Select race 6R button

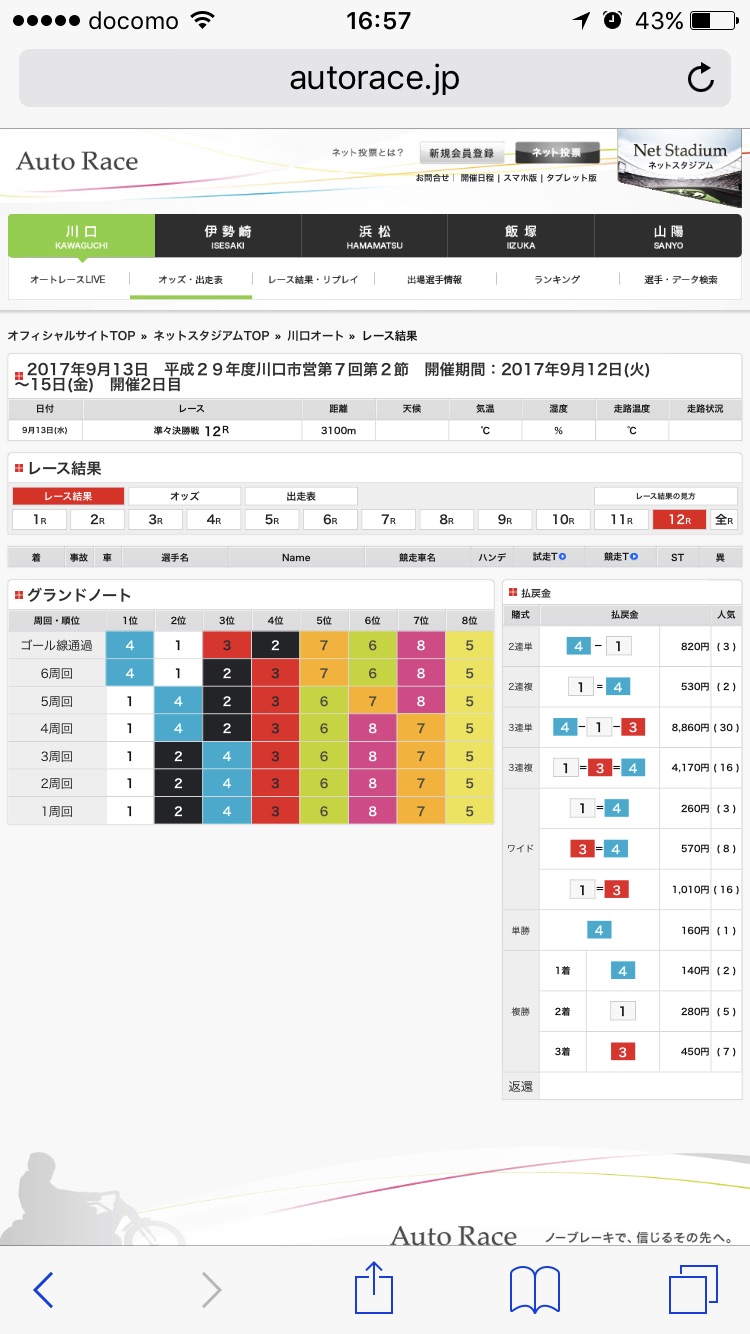[330, 520]
